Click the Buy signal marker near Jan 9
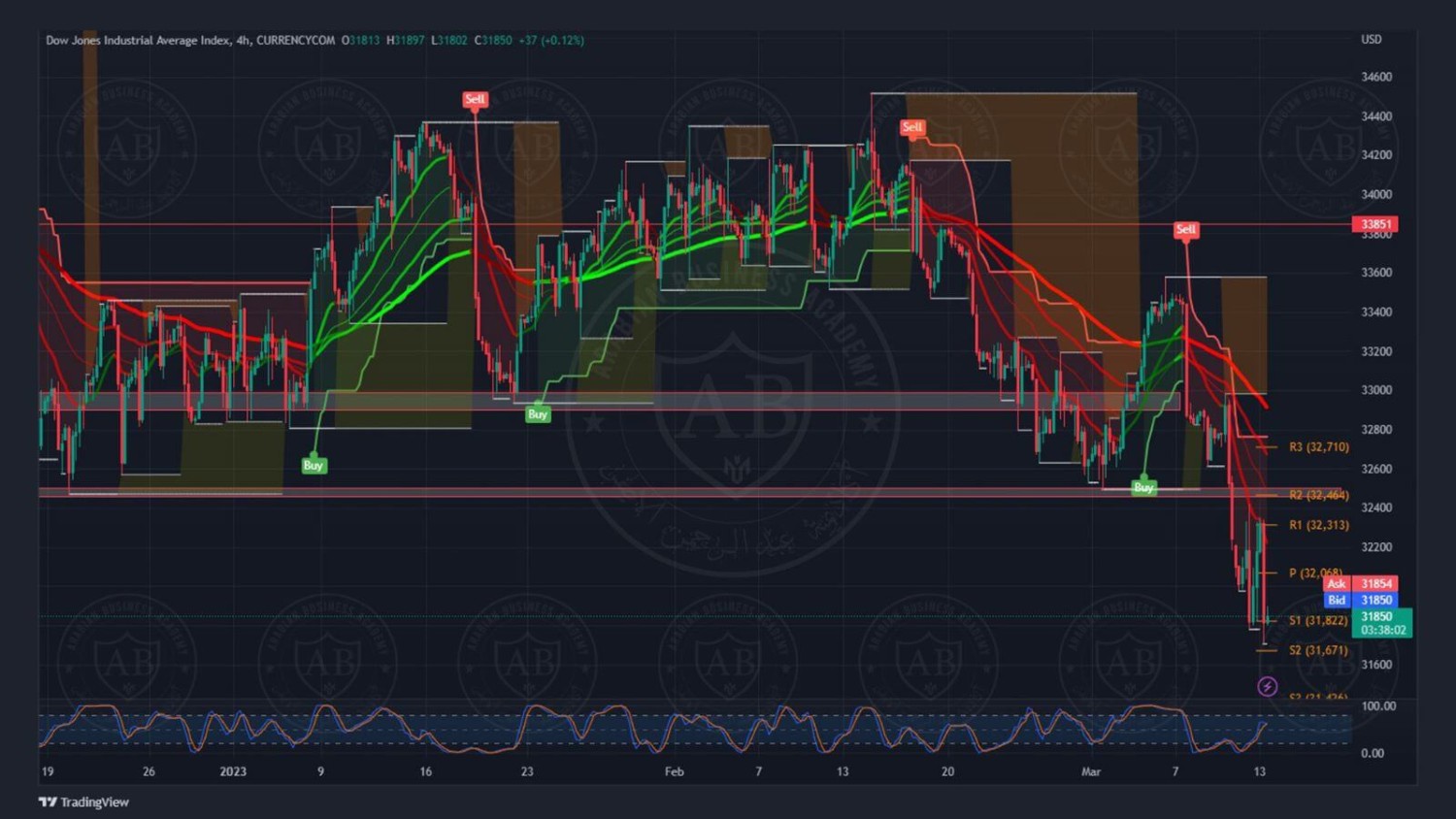 tap(313, 466)
